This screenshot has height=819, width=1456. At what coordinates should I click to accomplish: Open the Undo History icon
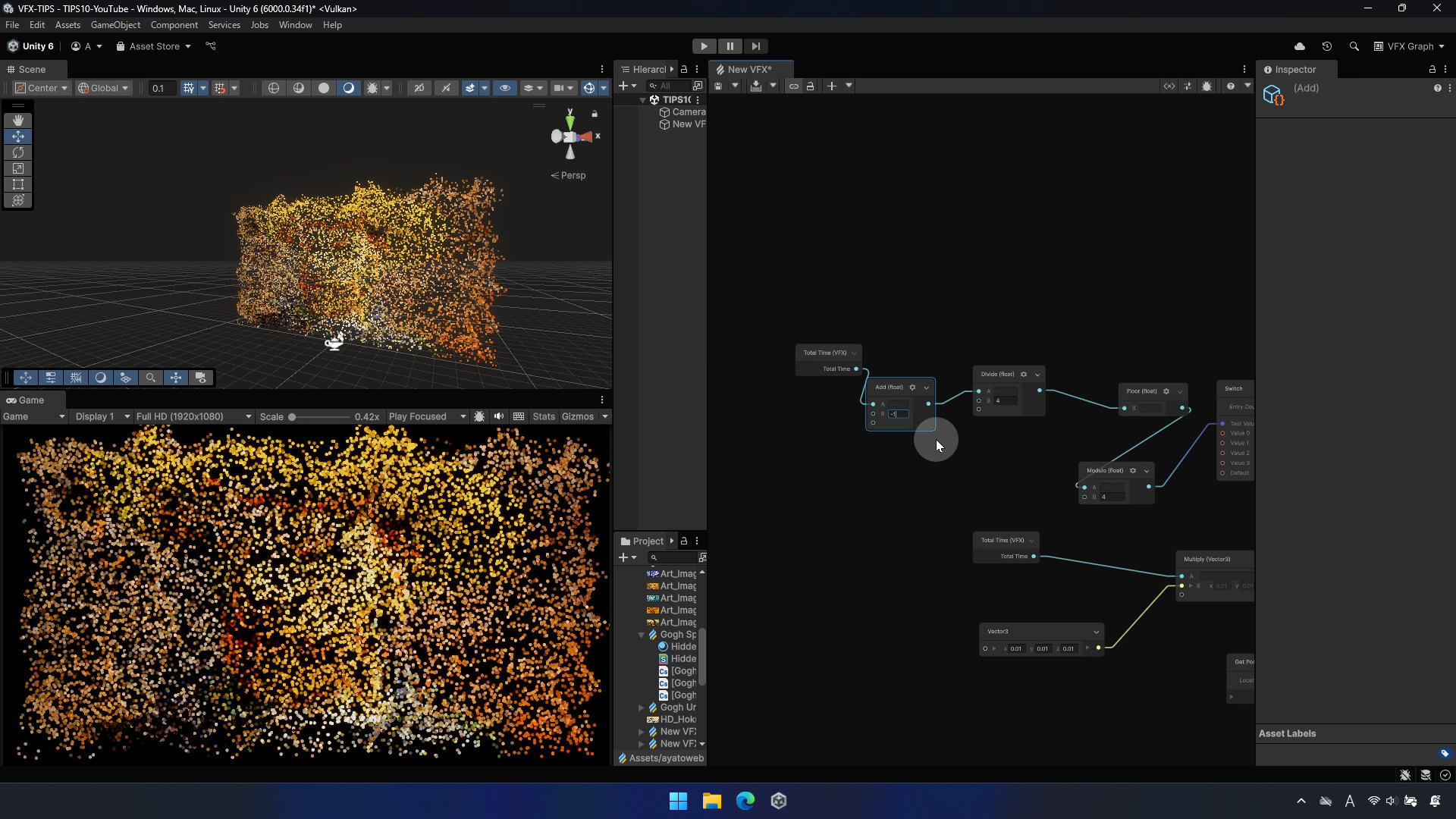pyautogui.click(x=1326, y=46)
